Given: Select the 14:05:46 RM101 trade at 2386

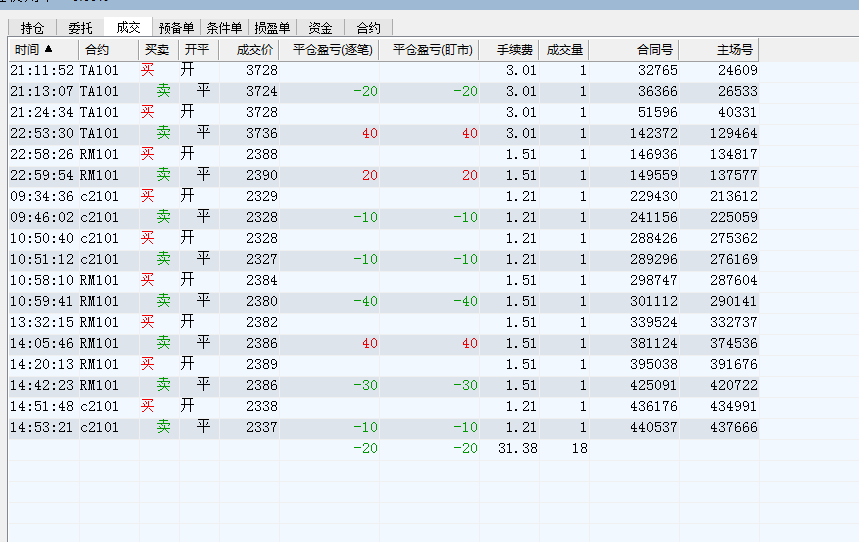Looking at the screenshot, I should coord(300,344).
